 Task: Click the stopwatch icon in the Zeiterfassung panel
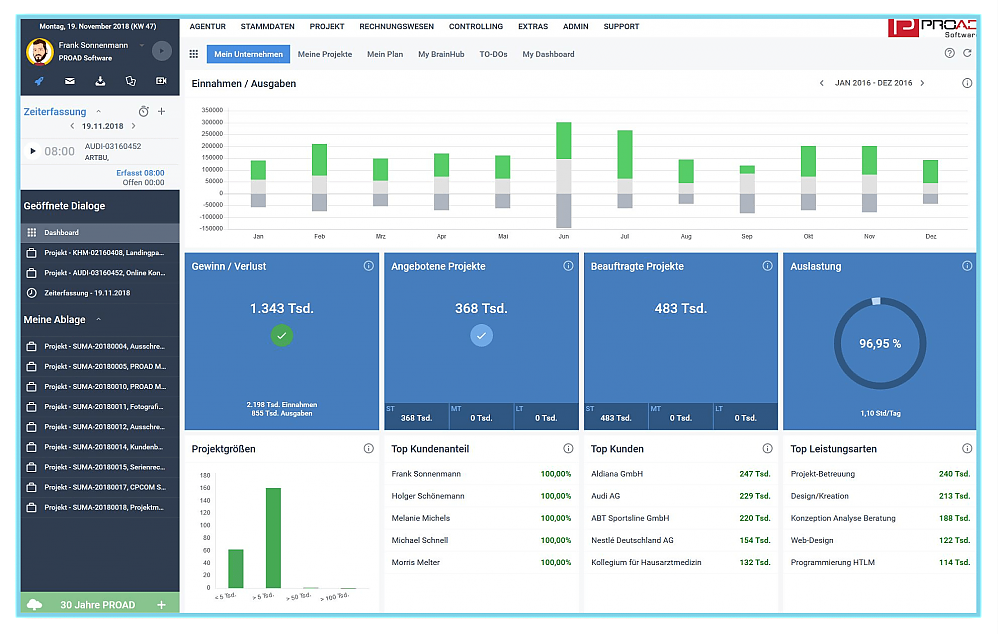[x=143, y=112]
